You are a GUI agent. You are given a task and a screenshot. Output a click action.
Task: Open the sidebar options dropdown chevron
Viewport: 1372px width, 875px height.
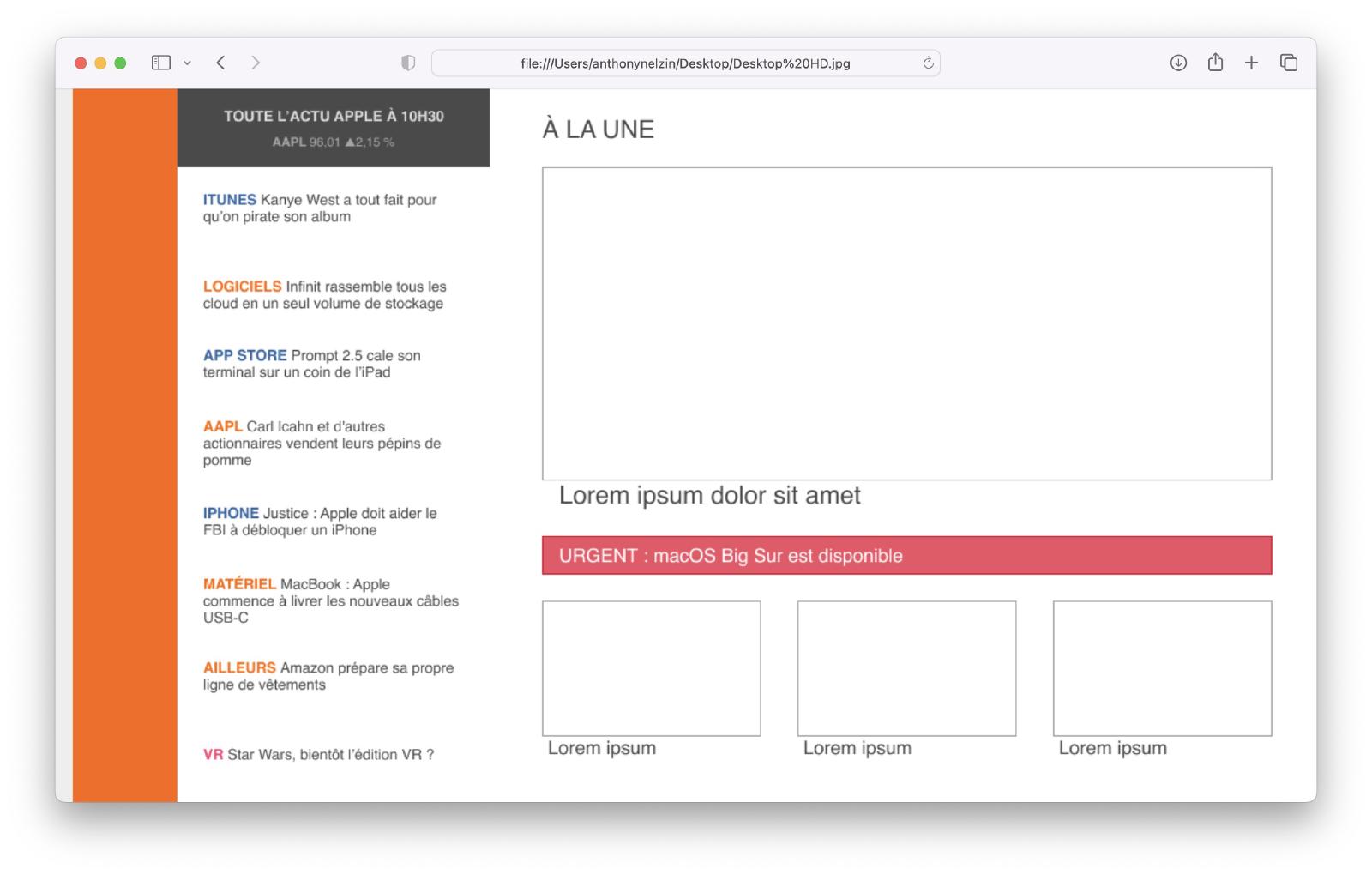point(187,63)
